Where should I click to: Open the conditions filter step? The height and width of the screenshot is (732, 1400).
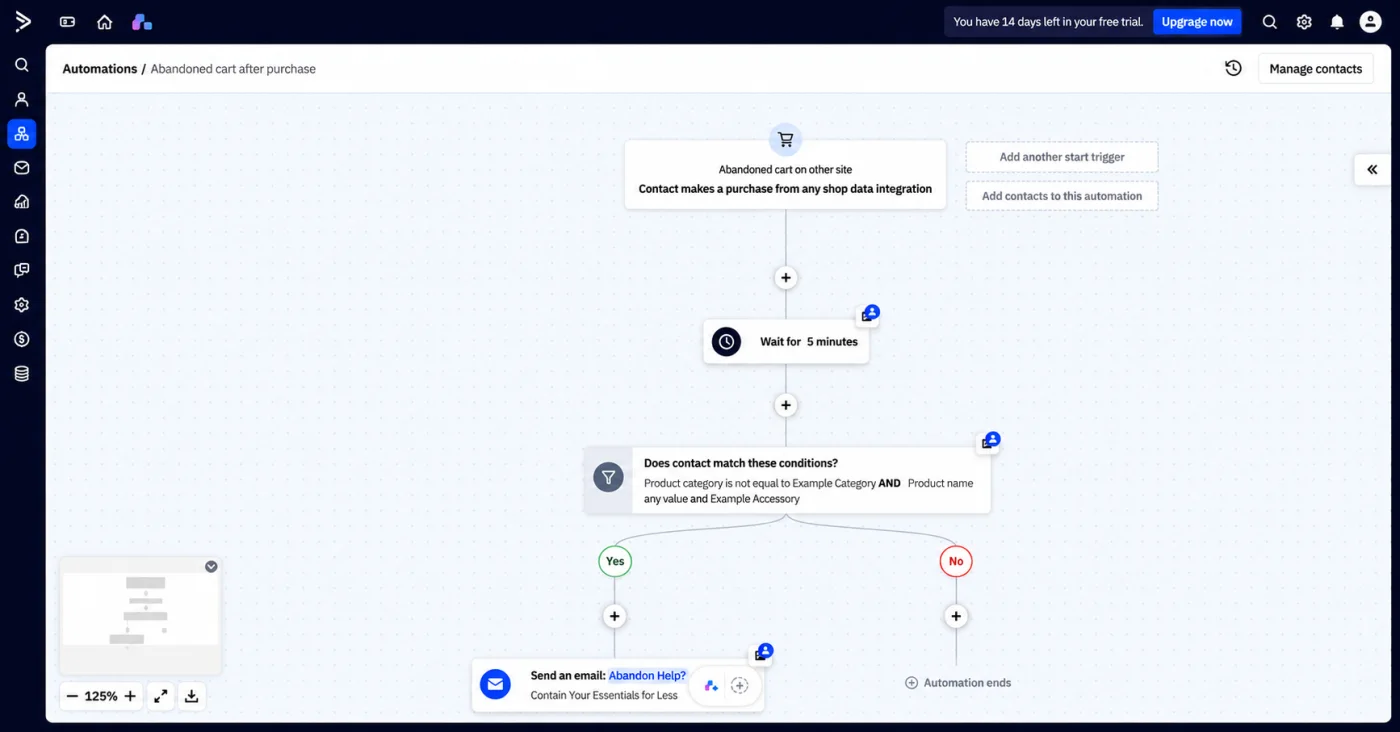[787, 480]
